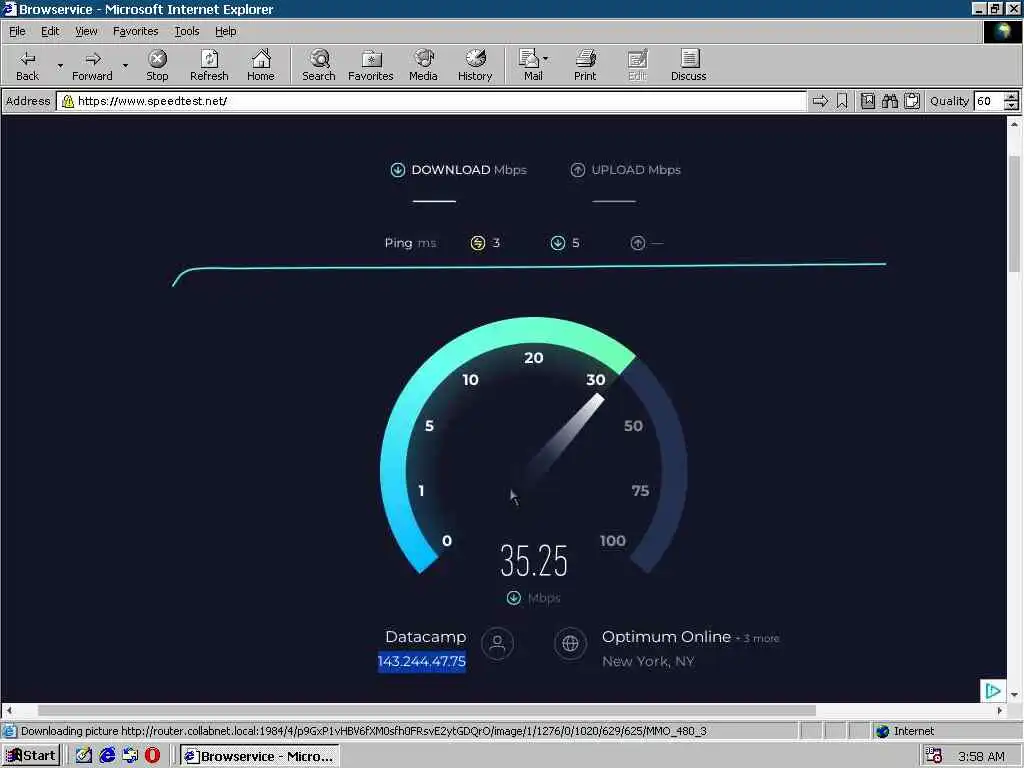Click the Internet zone in status bar
The width and height of the screenshot is (1024, 768).
[906, 731]
